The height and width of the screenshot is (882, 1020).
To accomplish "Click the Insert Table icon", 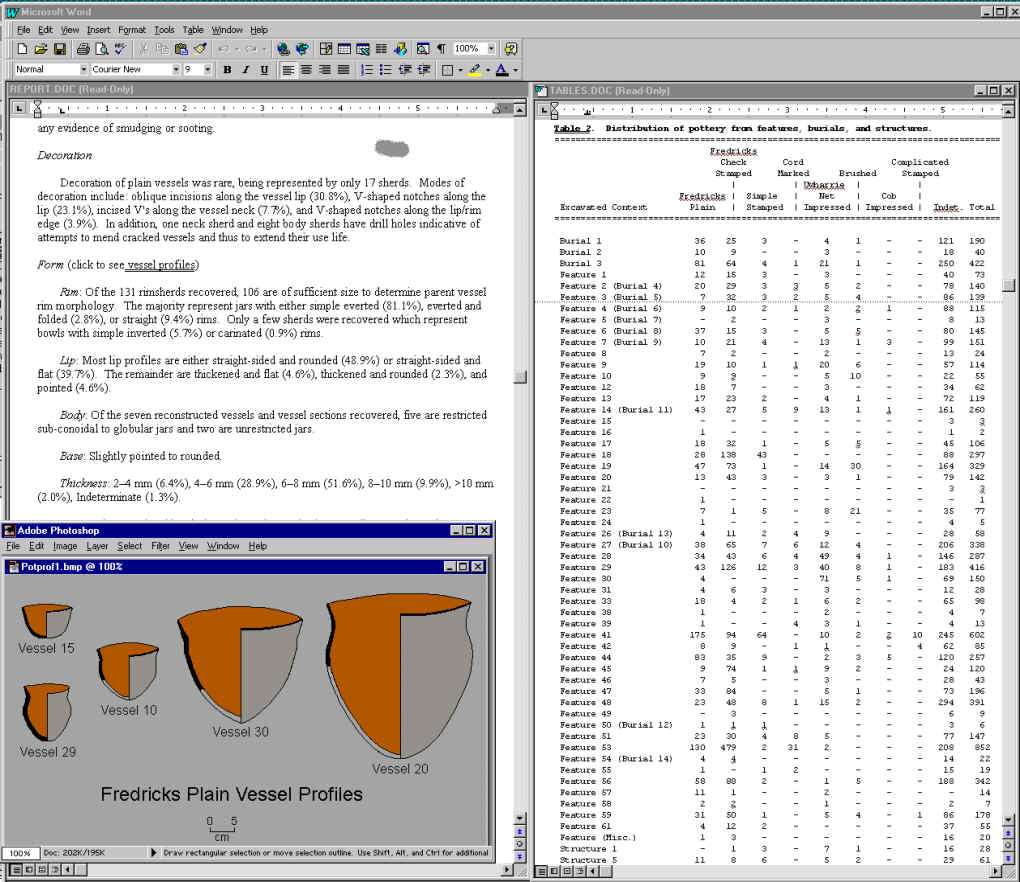I will 344,49.
